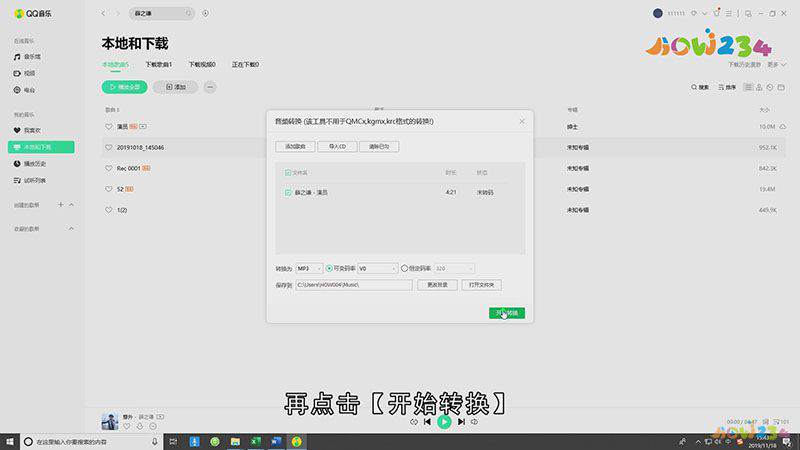Toggle the 文件名 select-all checkbox
The image size is (800, 450).
pyautogui.click(x=288, y=173)
